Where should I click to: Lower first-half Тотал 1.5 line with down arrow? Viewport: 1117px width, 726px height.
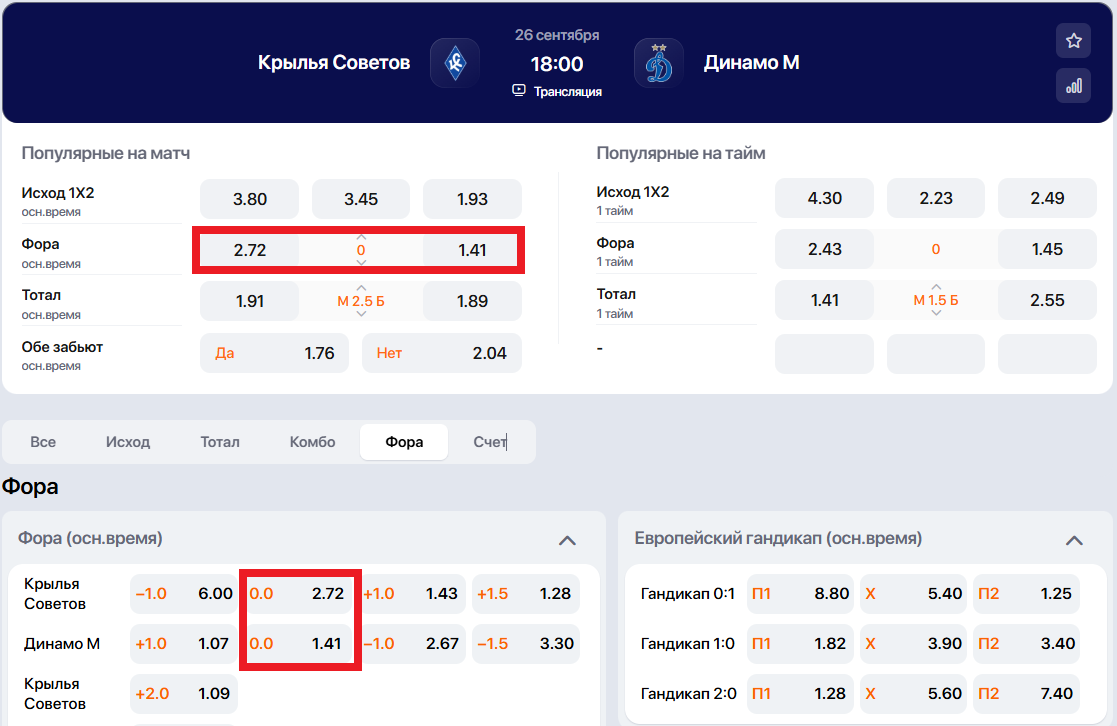(x=936, y=313)
